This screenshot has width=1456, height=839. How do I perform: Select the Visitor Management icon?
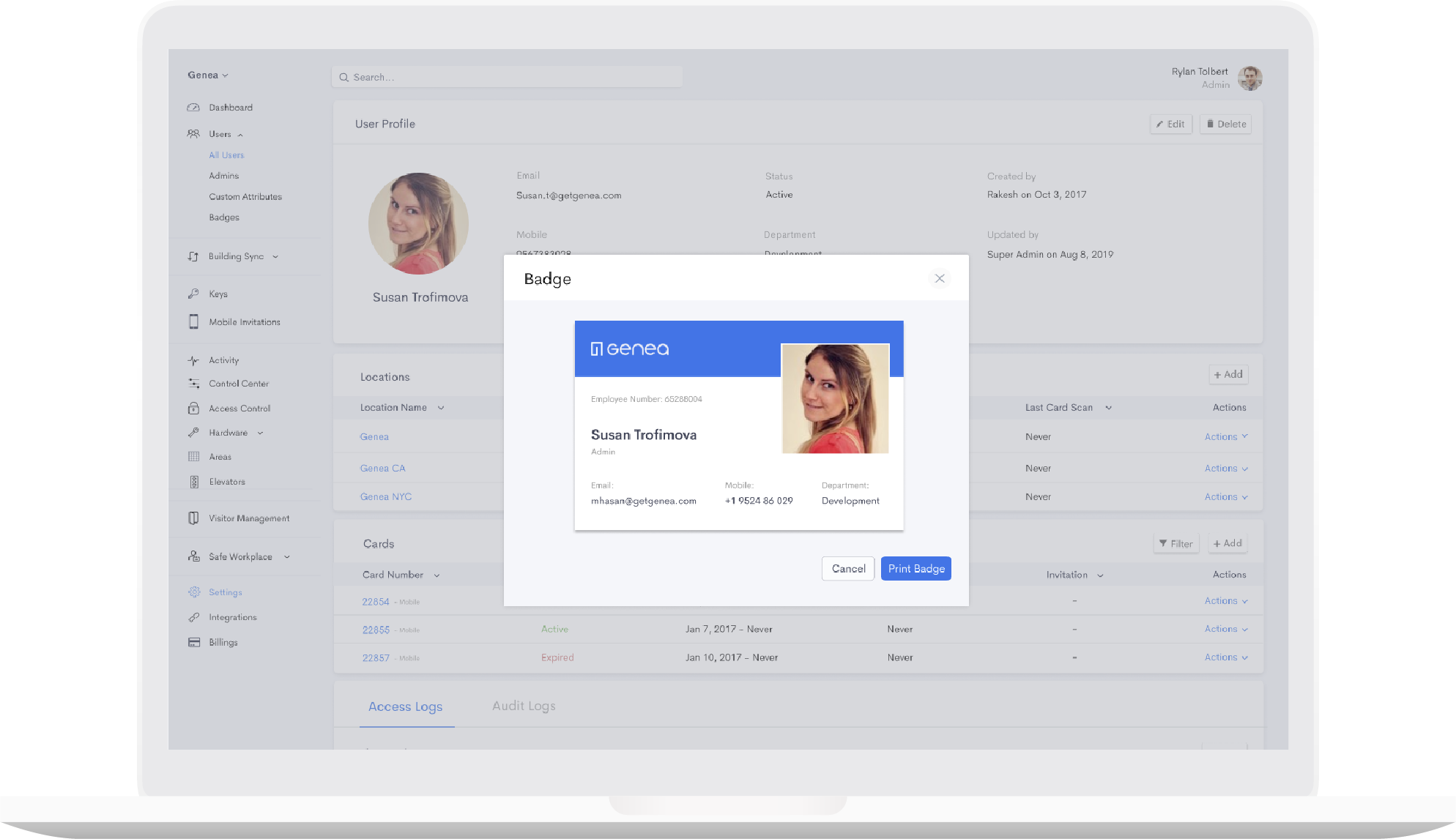[x=193, y=518]
